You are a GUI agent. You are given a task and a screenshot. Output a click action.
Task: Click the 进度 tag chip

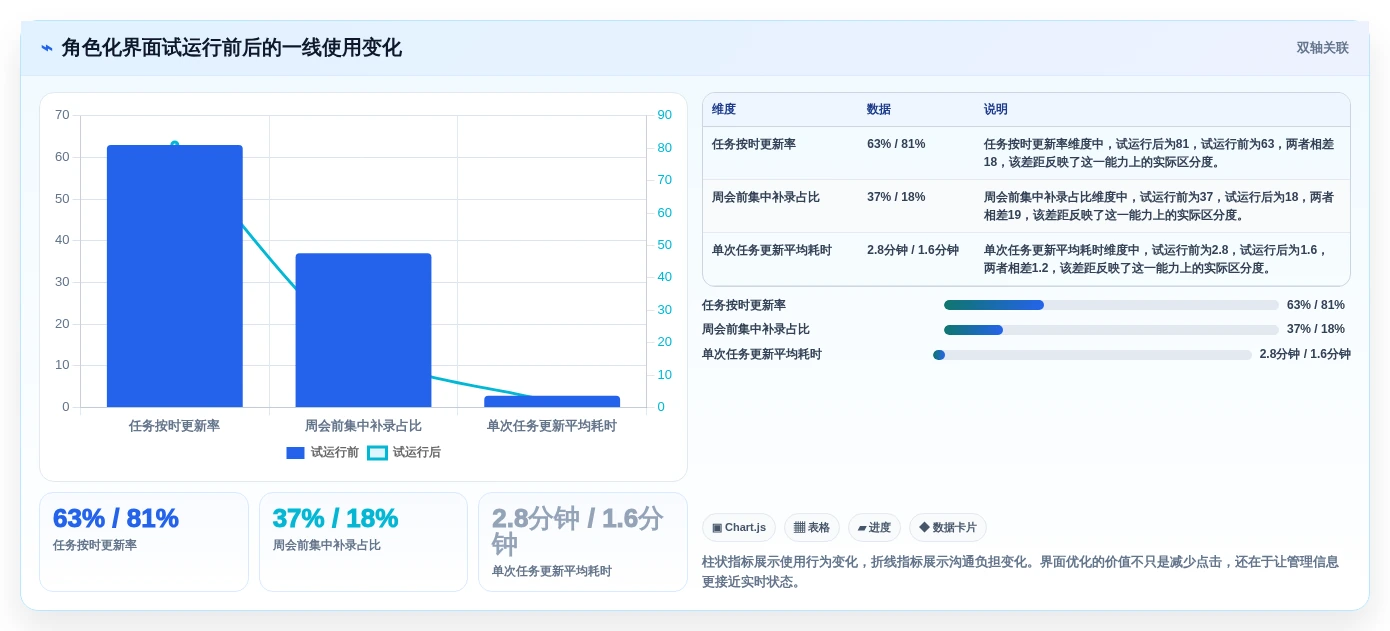[x=874, y=528]
